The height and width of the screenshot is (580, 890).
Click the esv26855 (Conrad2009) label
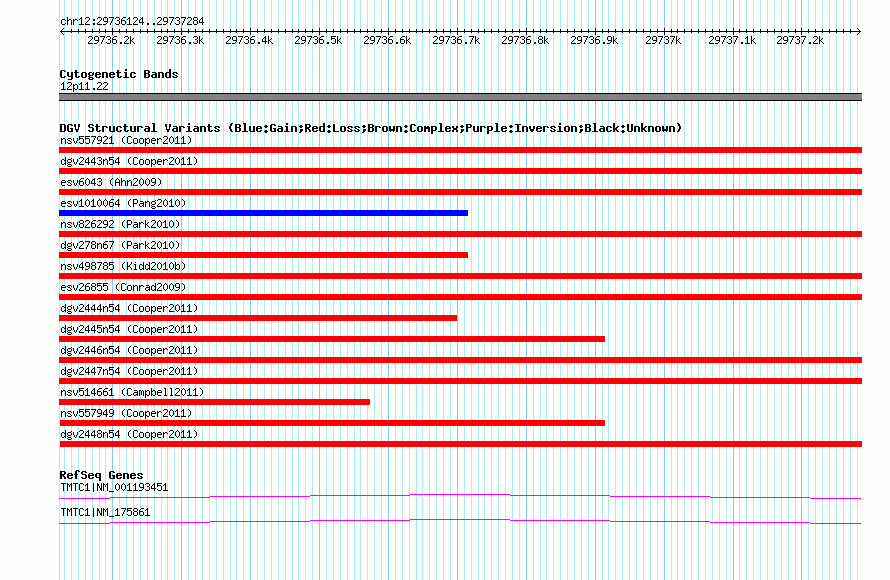tap(123, 287)
